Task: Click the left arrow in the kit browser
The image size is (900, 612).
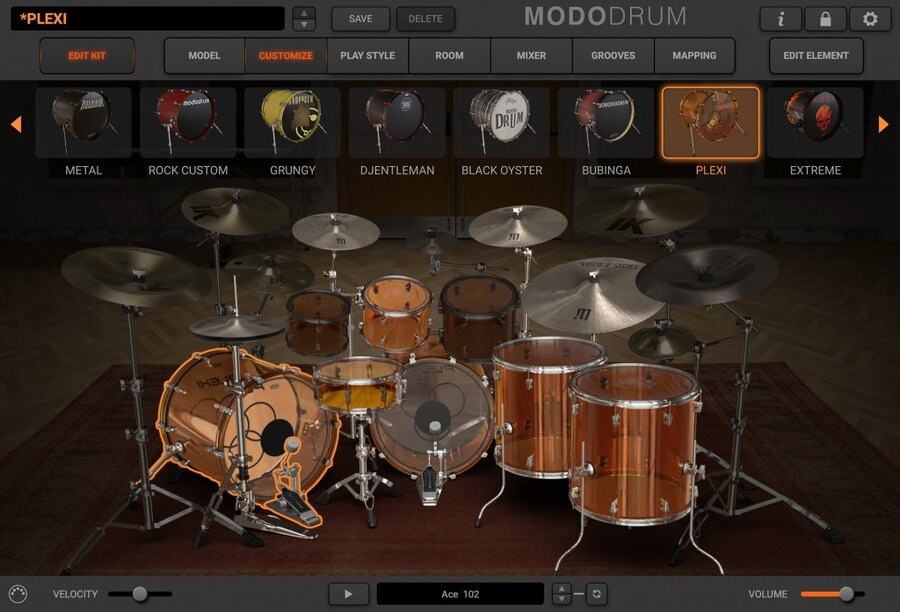Action: coord(16,124)
